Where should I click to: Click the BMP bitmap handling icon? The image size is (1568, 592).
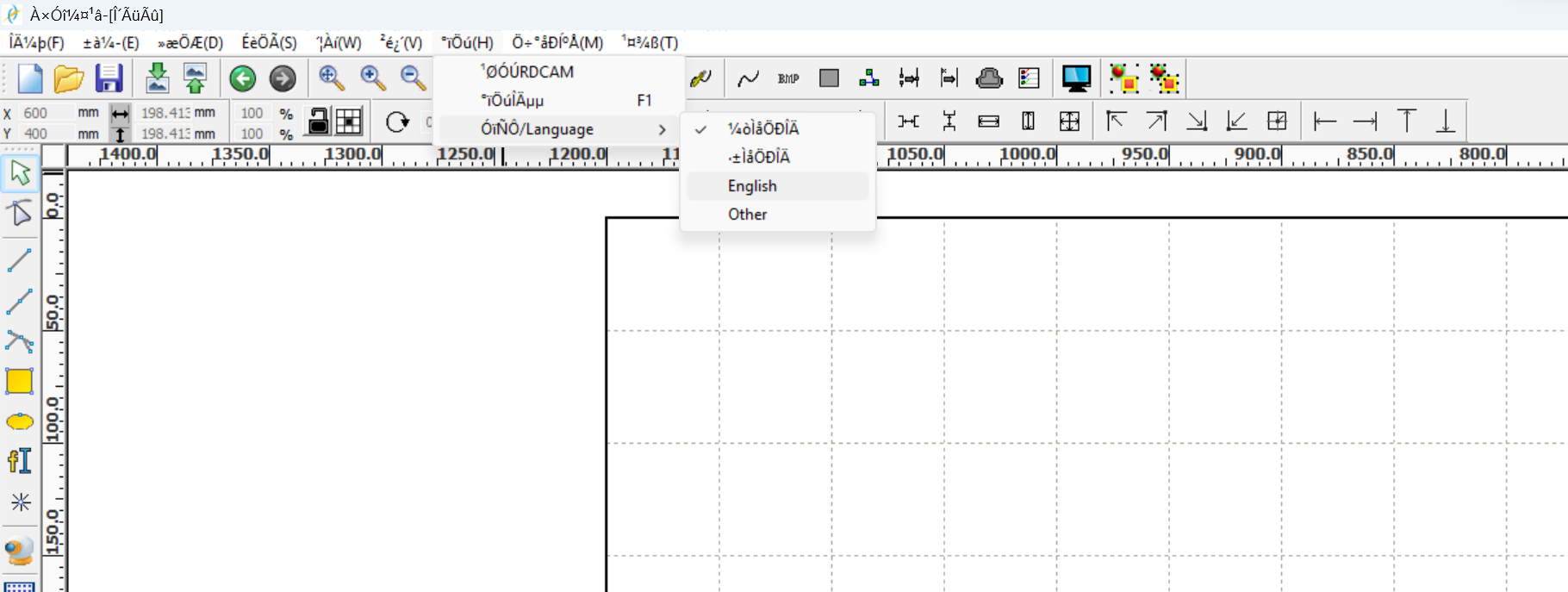pos(787,78)
